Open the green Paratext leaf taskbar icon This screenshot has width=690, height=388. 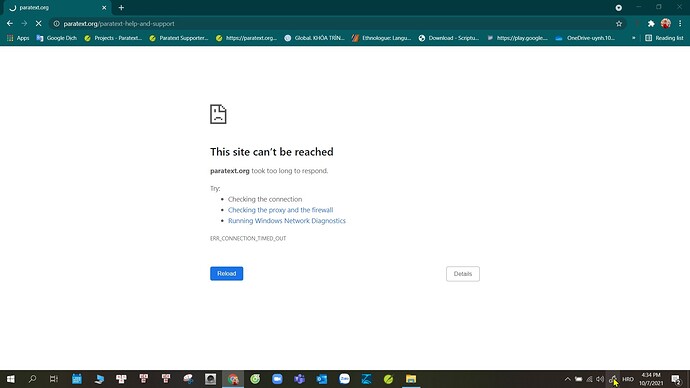(389, 379)
